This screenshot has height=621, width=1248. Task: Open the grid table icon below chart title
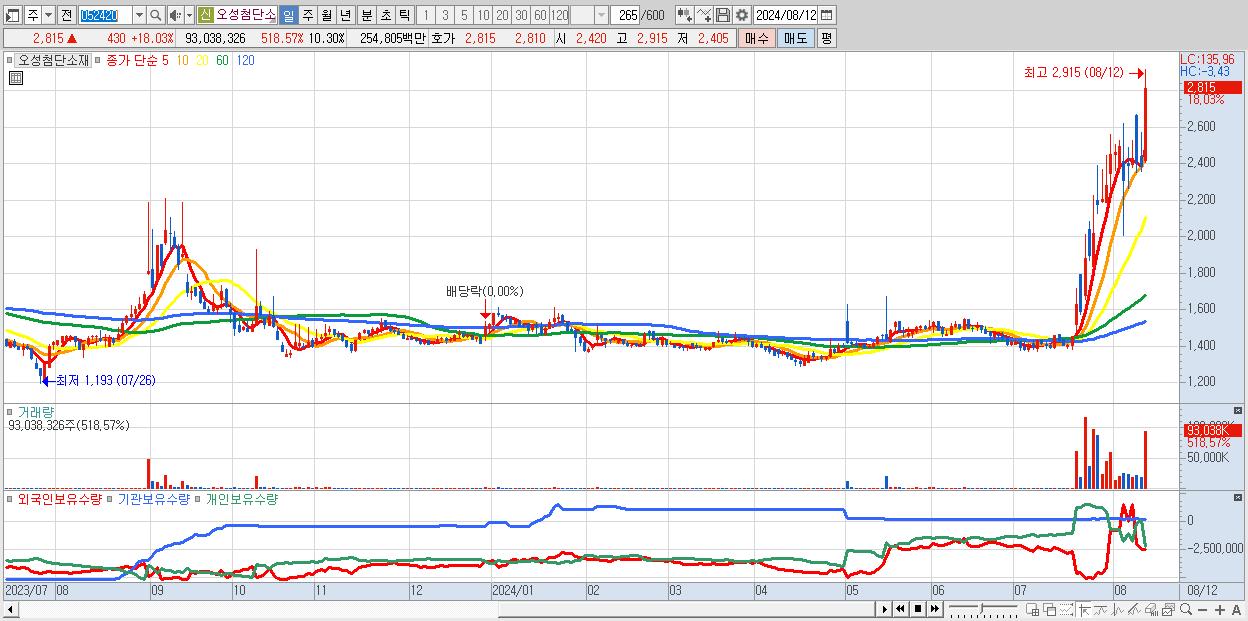[x=15, y=78]
